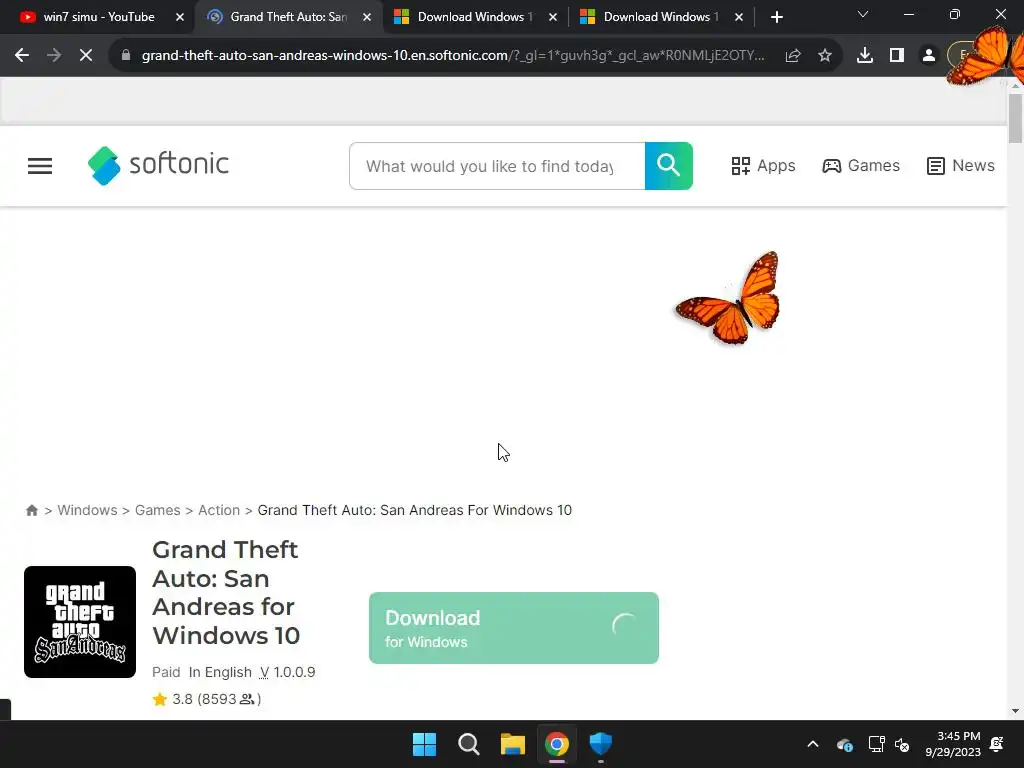Open network status tray icon
Viewport: 1024px width, 768px height.
click(x=876, y=744)
